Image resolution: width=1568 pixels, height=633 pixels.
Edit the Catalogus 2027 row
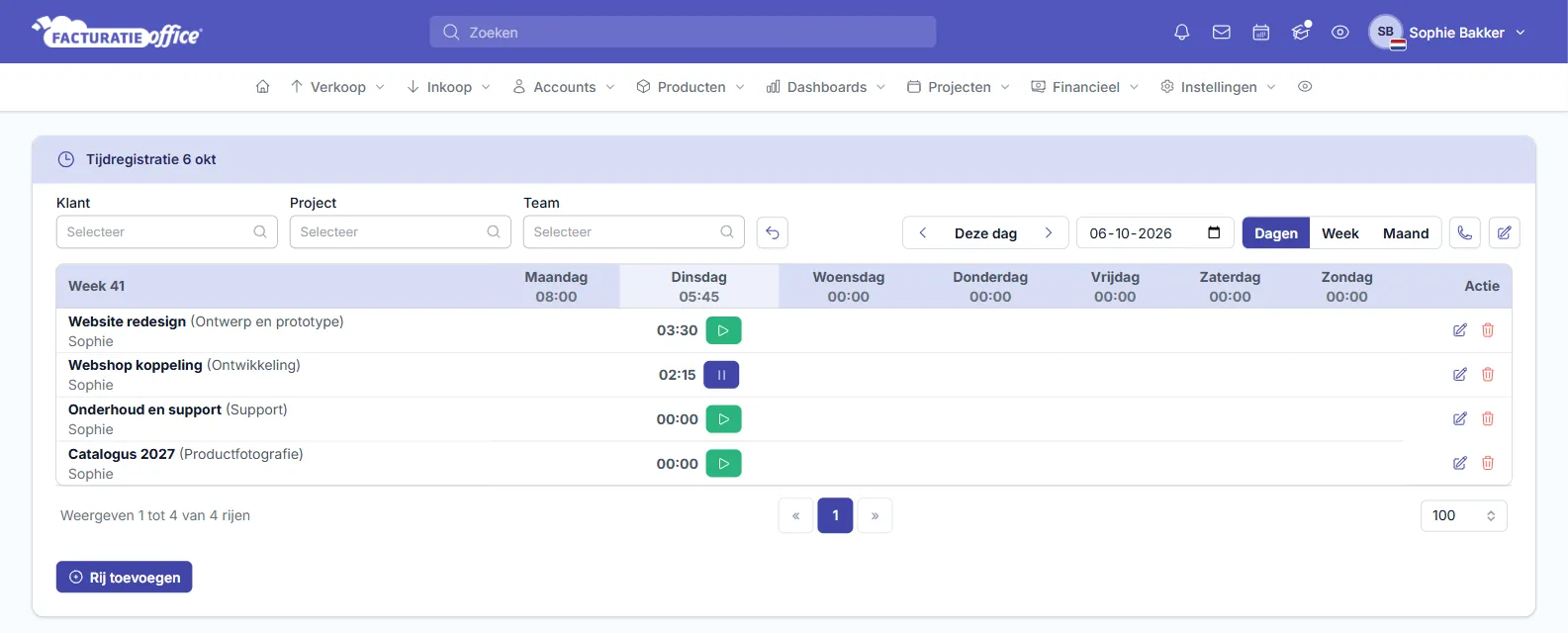1460,463
